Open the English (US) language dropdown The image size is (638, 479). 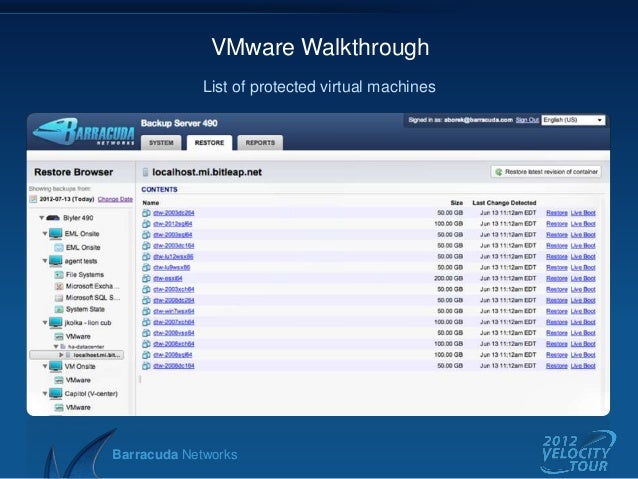573,120
